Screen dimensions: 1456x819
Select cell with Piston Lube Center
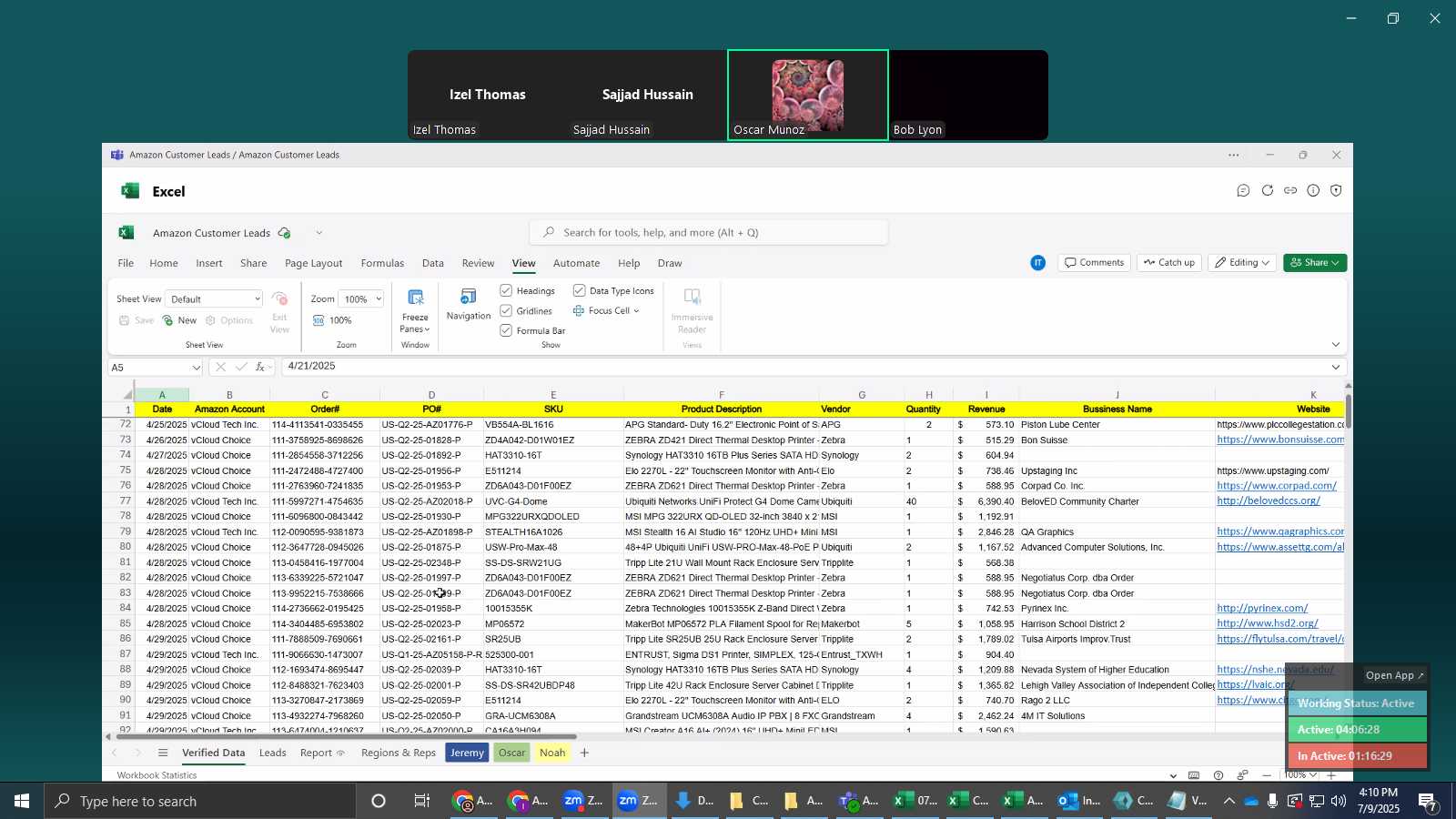(1117, 424)
